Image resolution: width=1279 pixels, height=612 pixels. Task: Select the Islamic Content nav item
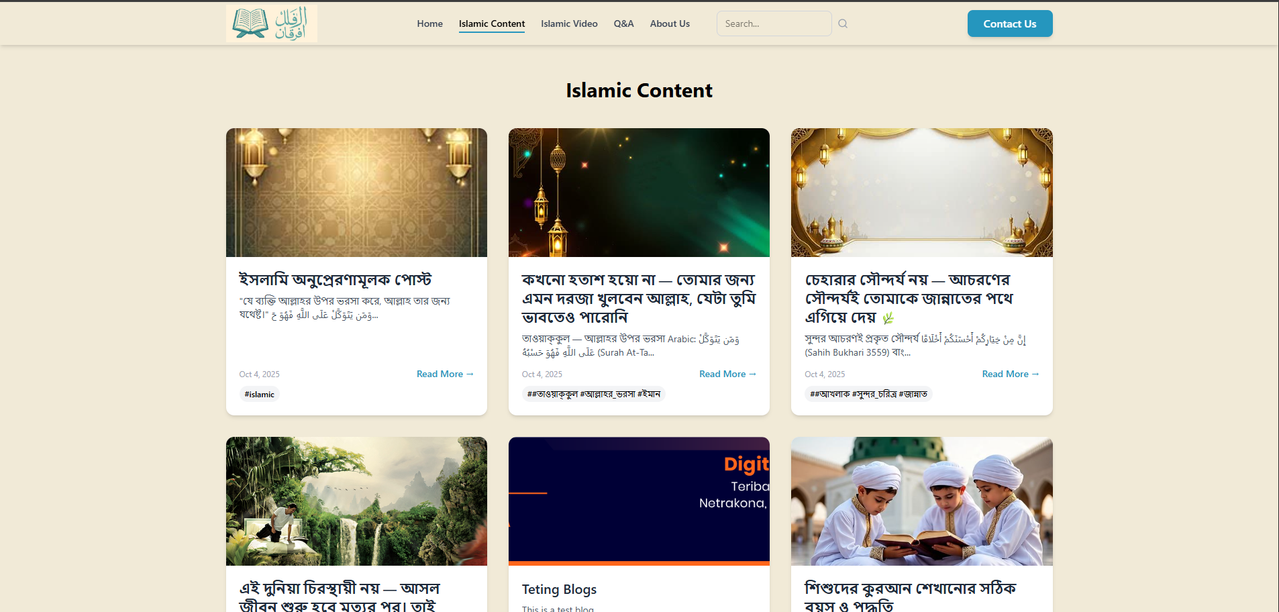(x=492, y=24)
